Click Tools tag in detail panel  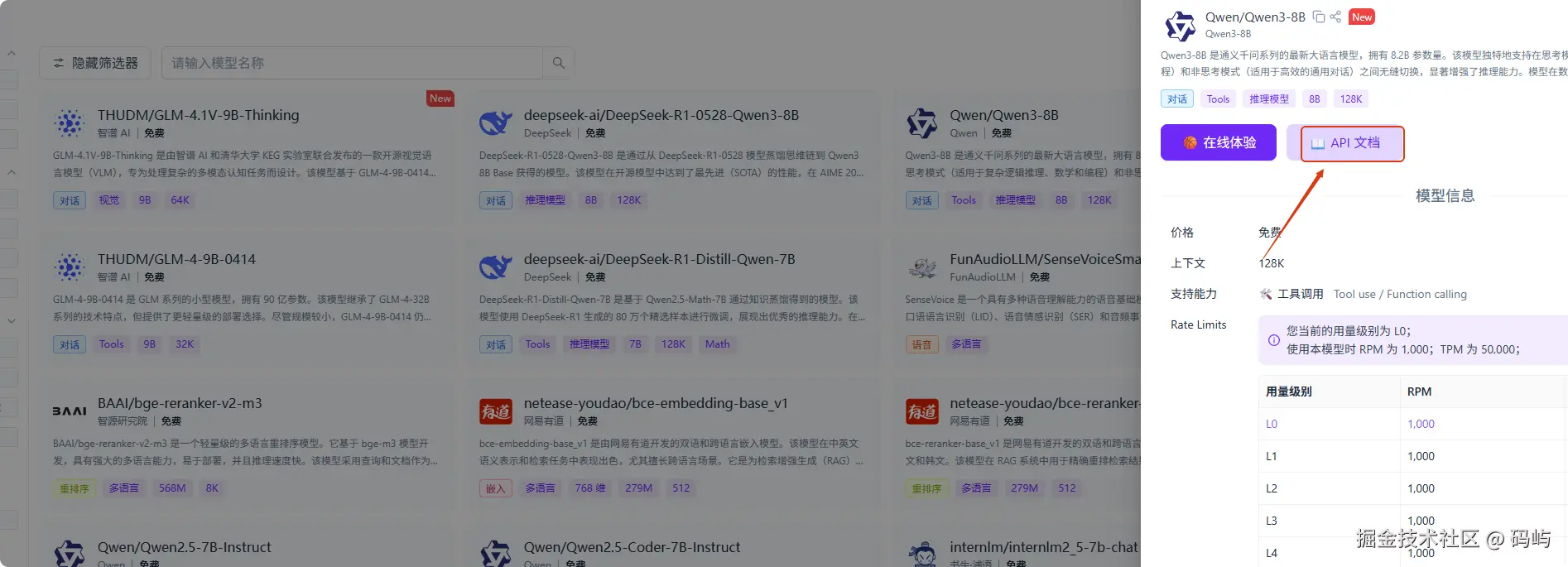[x=1218, y=99]
